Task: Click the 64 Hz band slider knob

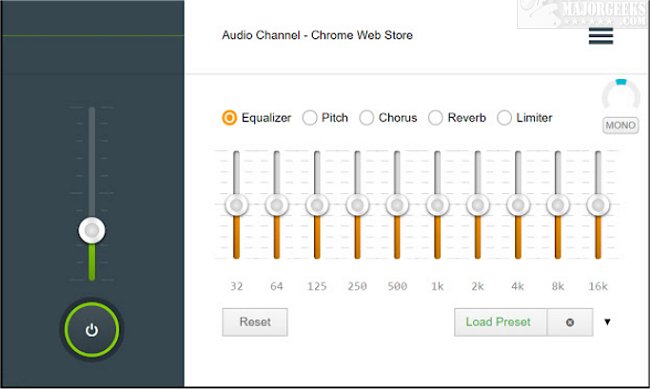Action: click(276, 204)
